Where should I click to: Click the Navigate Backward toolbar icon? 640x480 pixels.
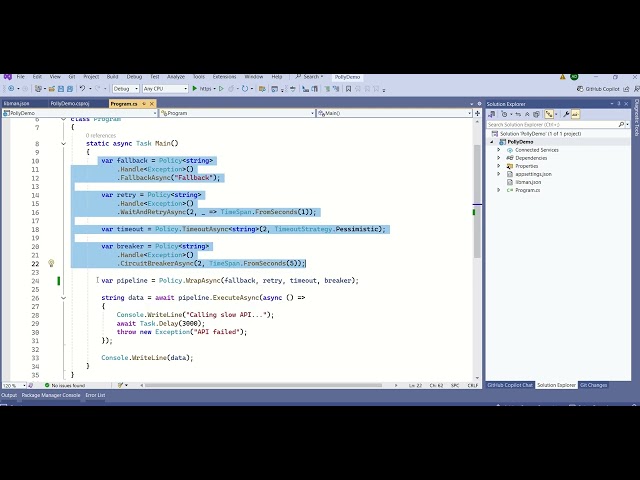click(11, 89)
